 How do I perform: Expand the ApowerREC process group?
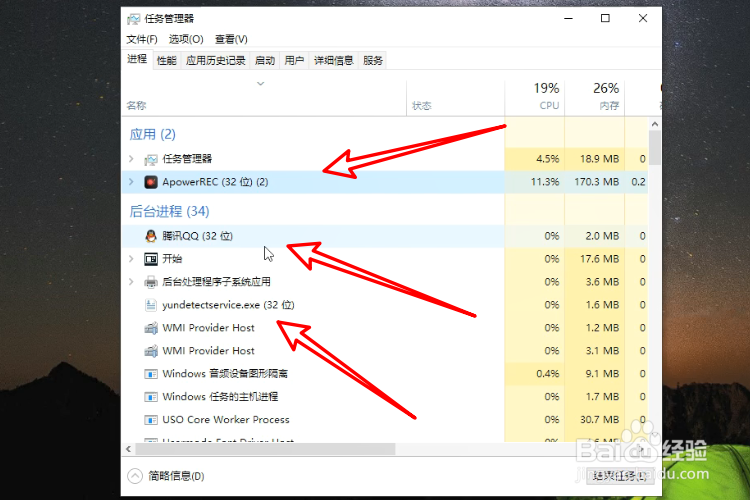tap(131, 182)
